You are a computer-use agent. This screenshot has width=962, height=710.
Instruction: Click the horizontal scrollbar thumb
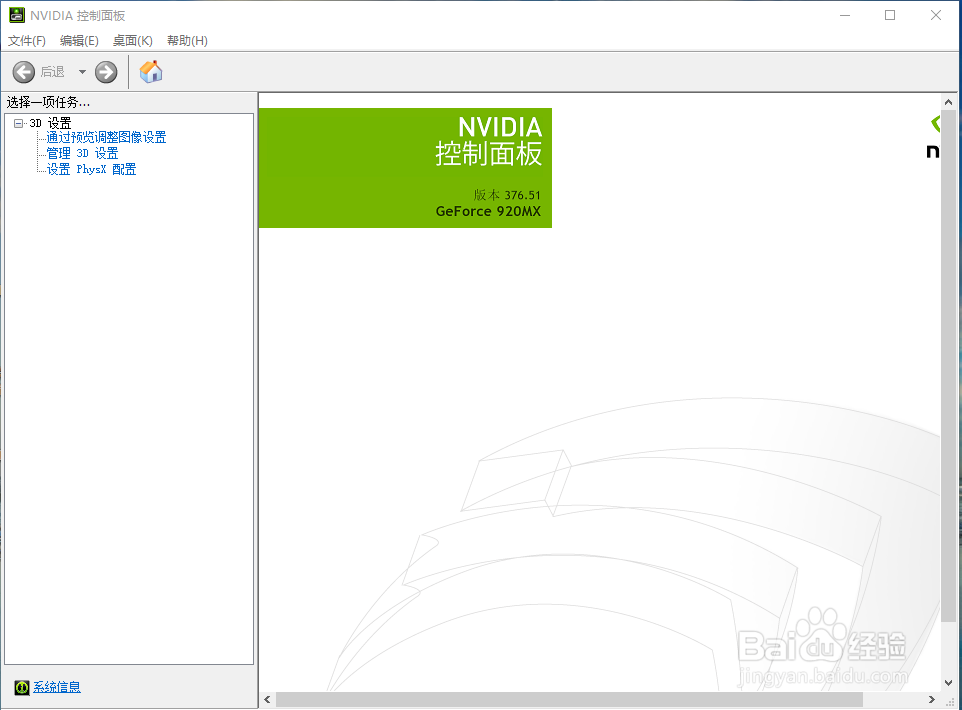point(569,700)
